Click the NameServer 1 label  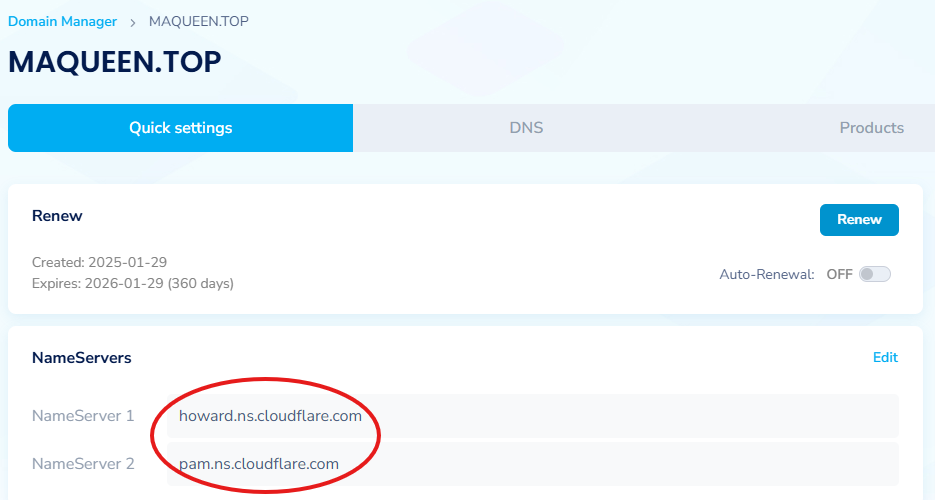83,416
